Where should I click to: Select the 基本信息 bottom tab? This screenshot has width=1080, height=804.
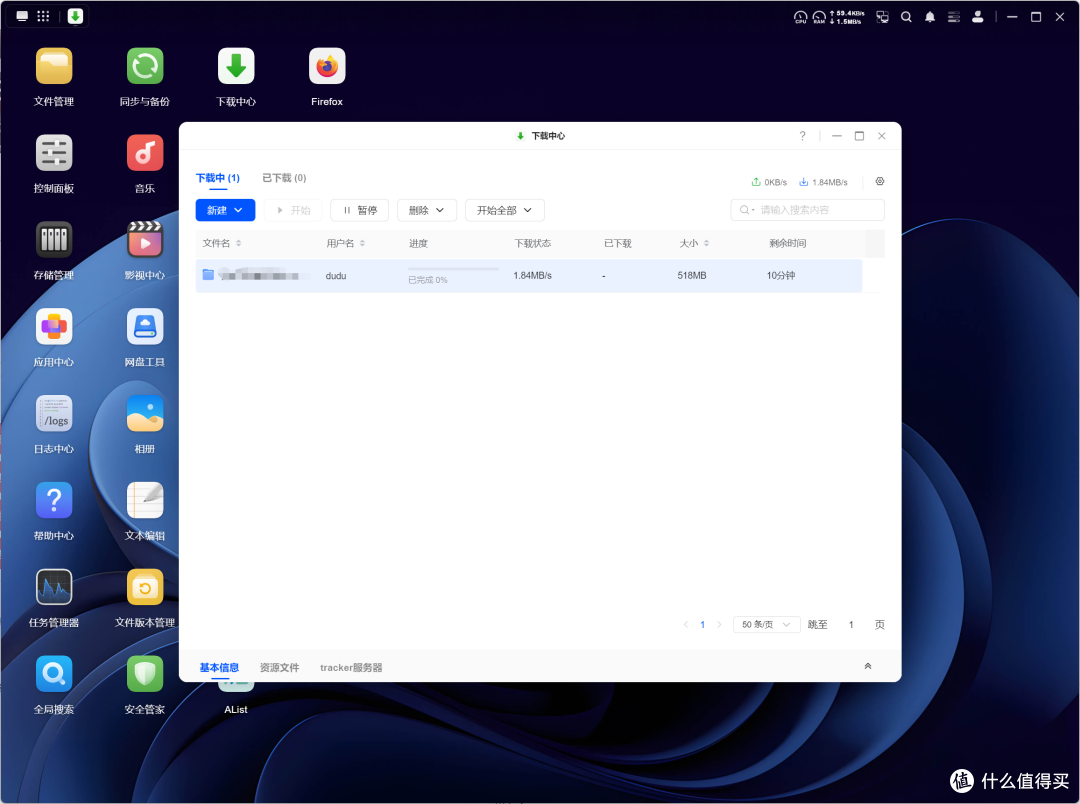tap(219, 667)
